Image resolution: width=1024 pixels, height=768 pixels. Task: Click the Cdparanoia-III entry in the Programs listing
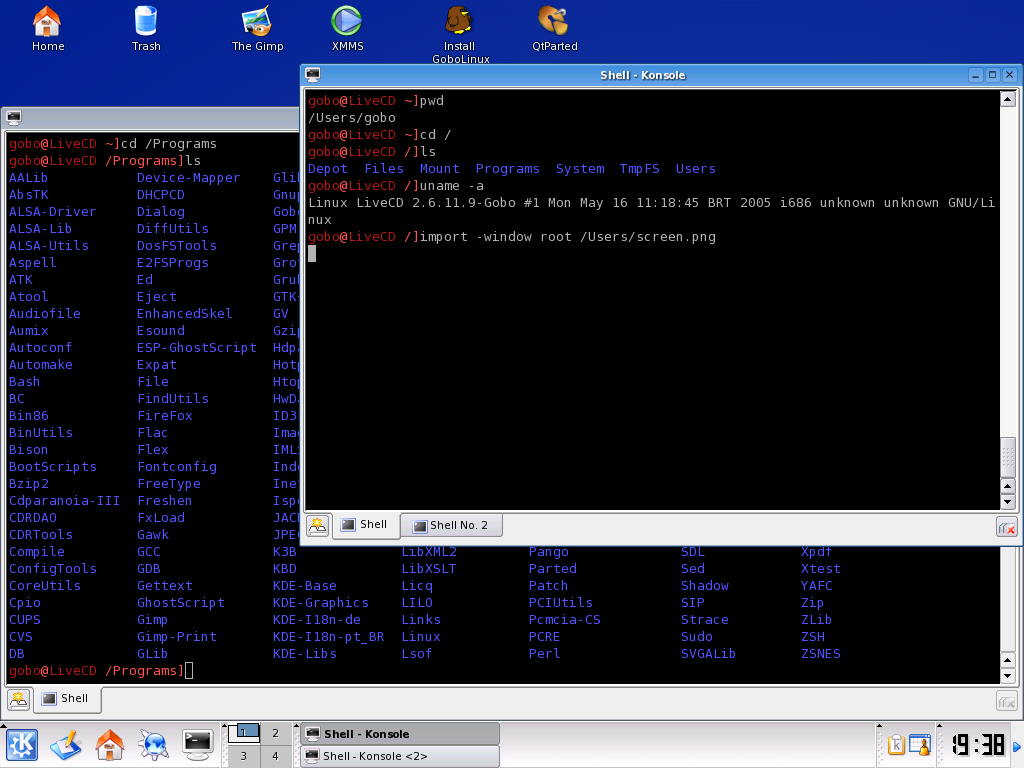pyautogui.click(x=65, y=501)
